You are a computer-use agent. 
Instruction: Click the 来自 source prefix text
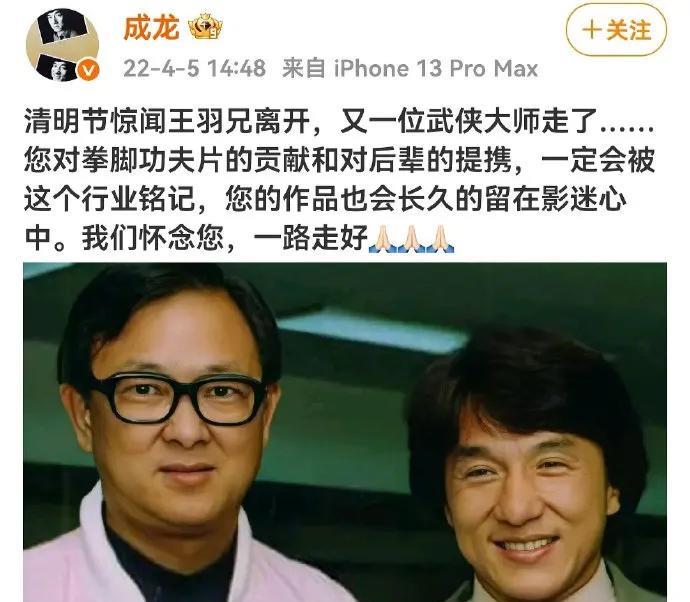tap(304, 69)
